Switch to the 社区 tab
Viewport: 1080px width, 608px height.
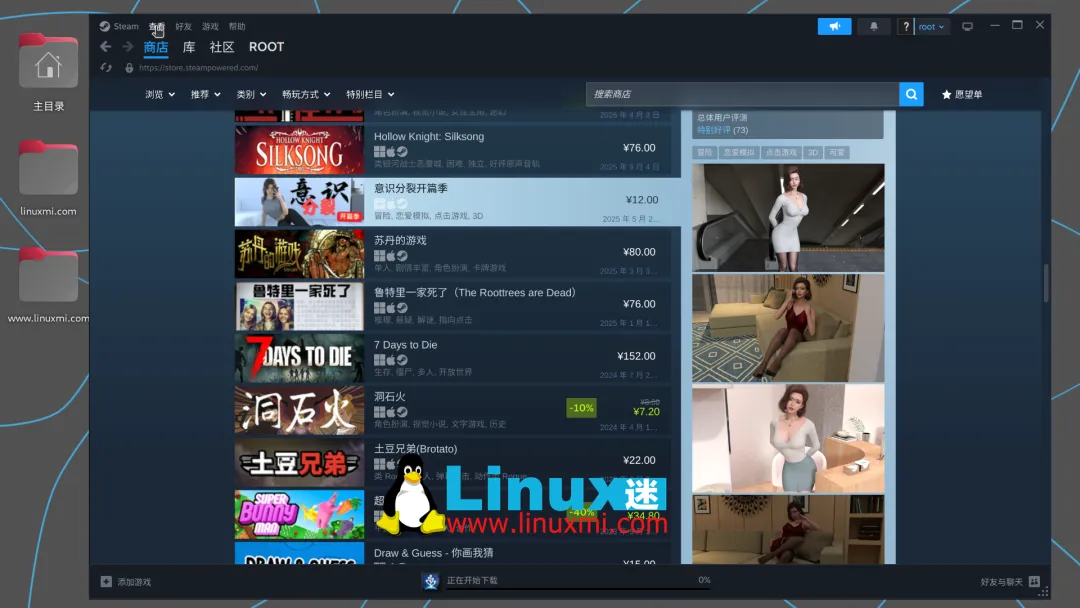pyautogui.click(x=222, y=47)
